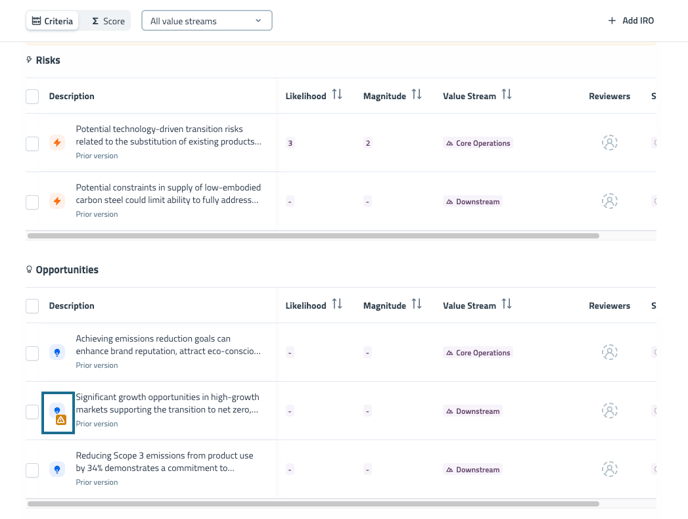Sort Risks table by Likelihood arrows

[337, 95]
